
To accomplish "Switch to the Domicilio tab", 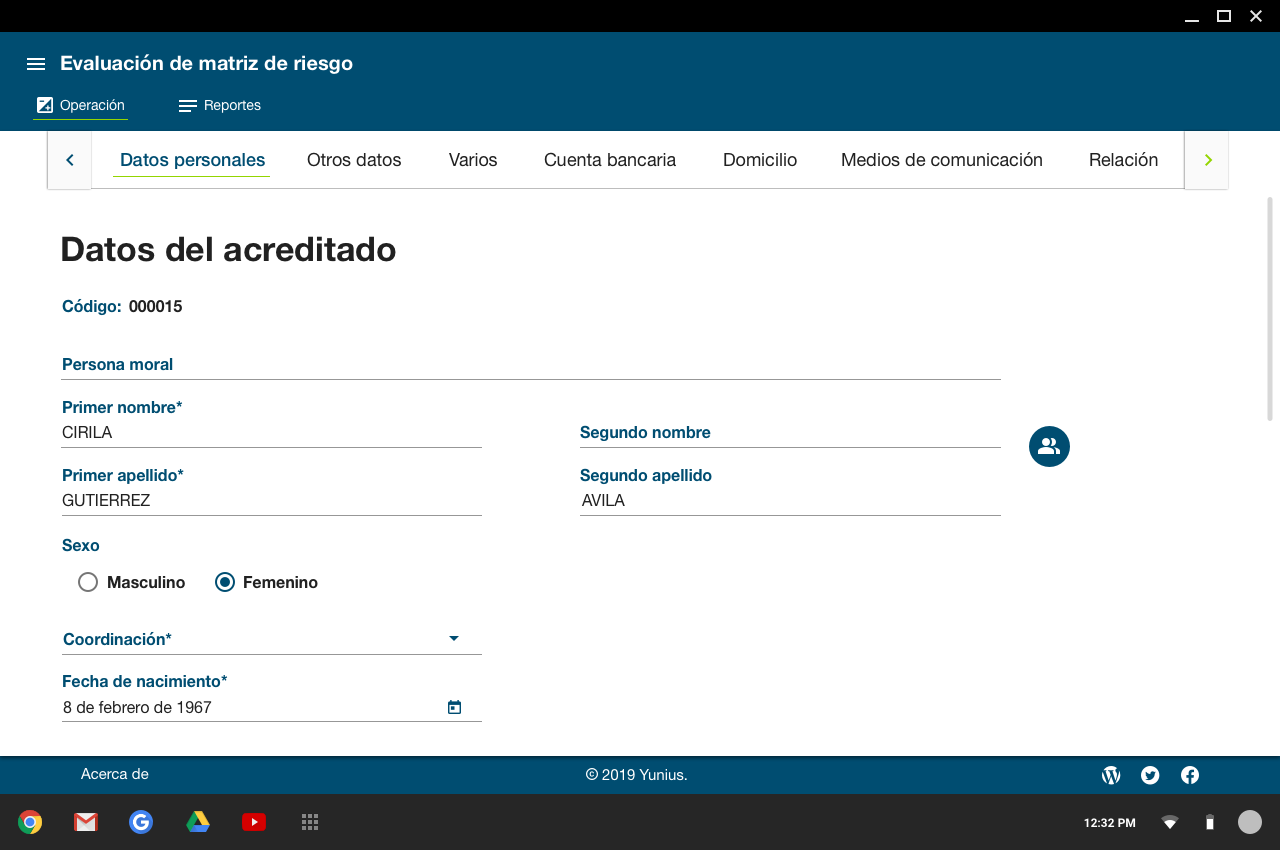I will (x=760, y=160).
